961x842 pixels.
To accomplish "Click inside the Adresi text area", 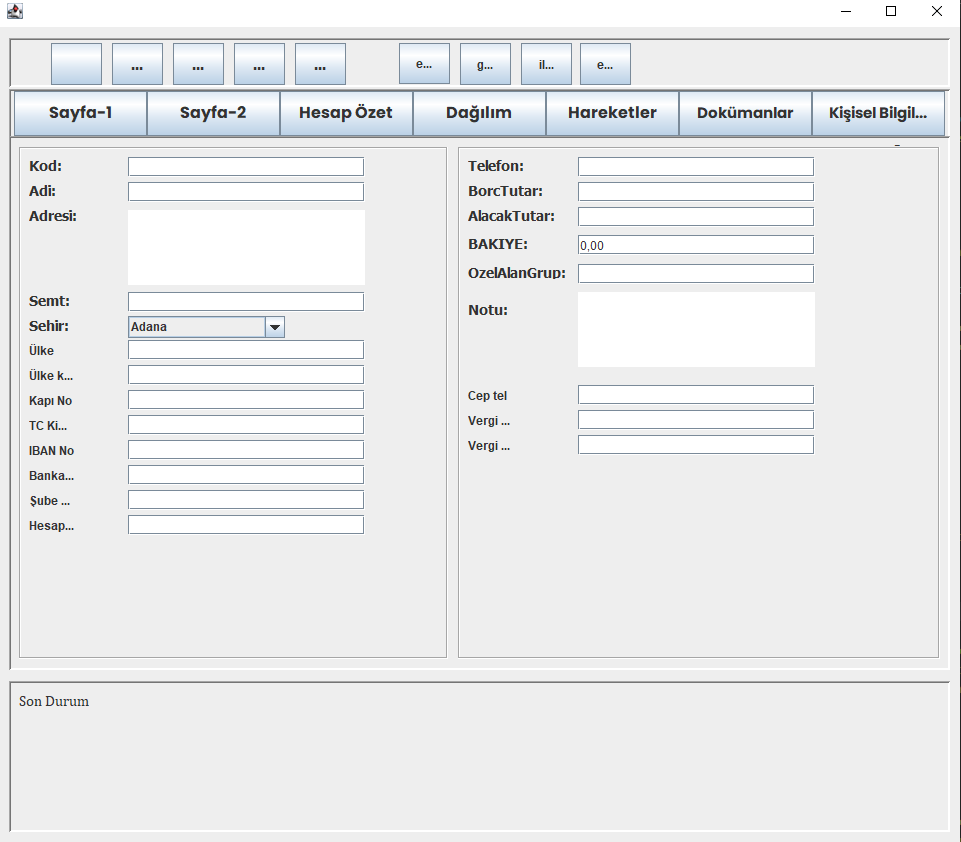I will (246, 247).
